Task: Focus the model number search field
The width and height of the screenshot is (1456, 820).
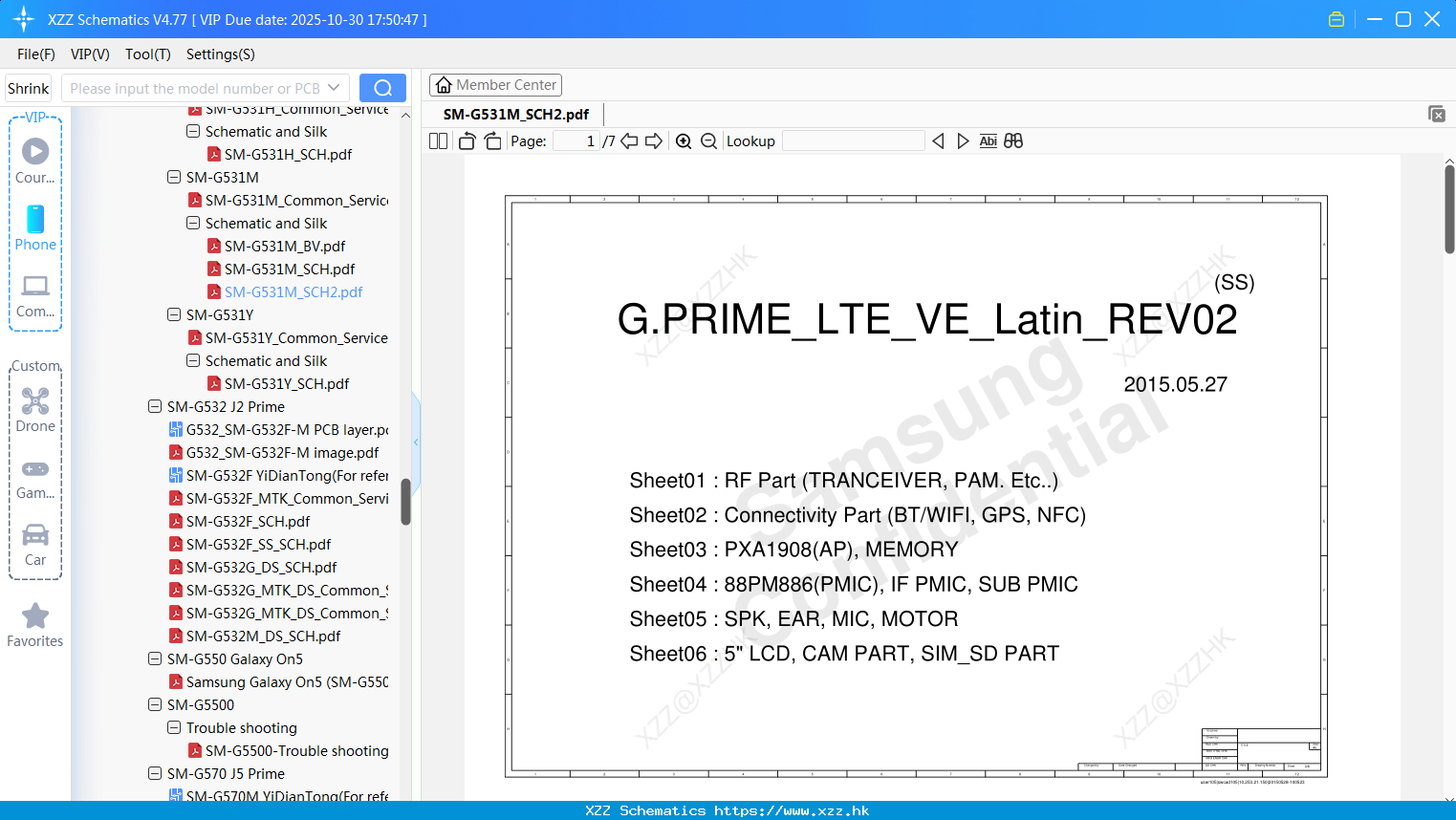Action: point(195,88)
